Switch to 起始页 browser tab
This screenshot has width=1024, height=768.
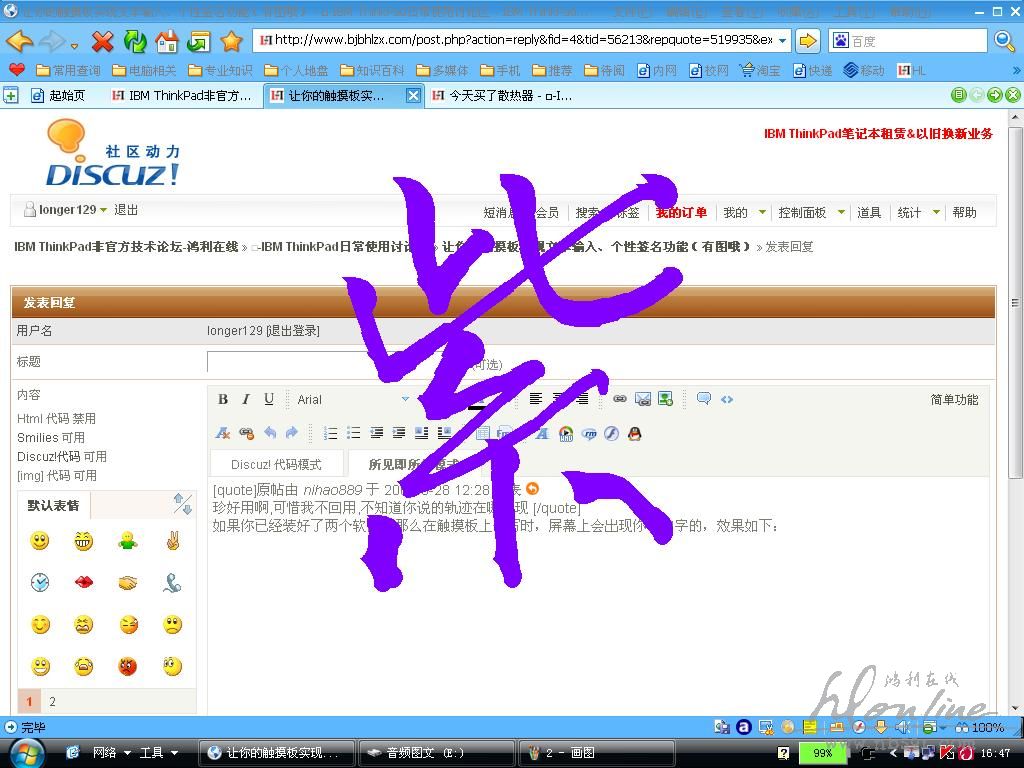pos(59,96)
